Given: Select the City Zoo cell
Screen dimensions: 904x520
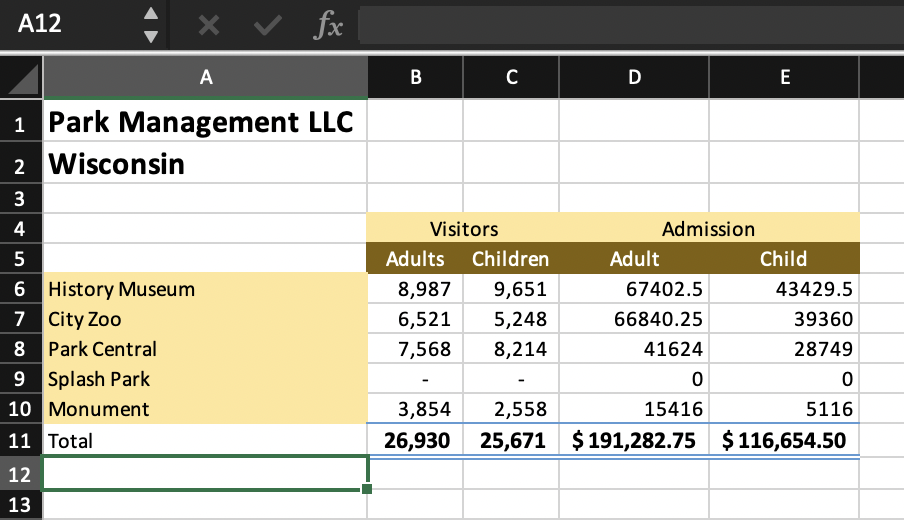Looking at the screenshot, I should (205, 319).
